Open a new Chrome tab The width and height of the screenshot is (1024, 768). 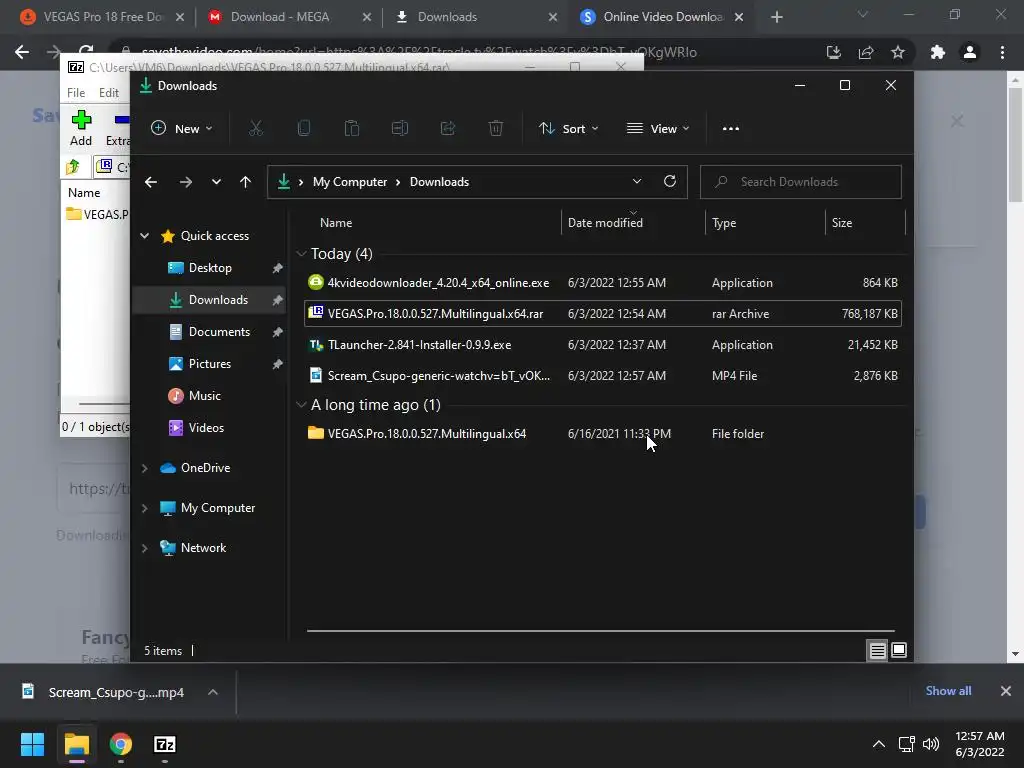[776, 17]
